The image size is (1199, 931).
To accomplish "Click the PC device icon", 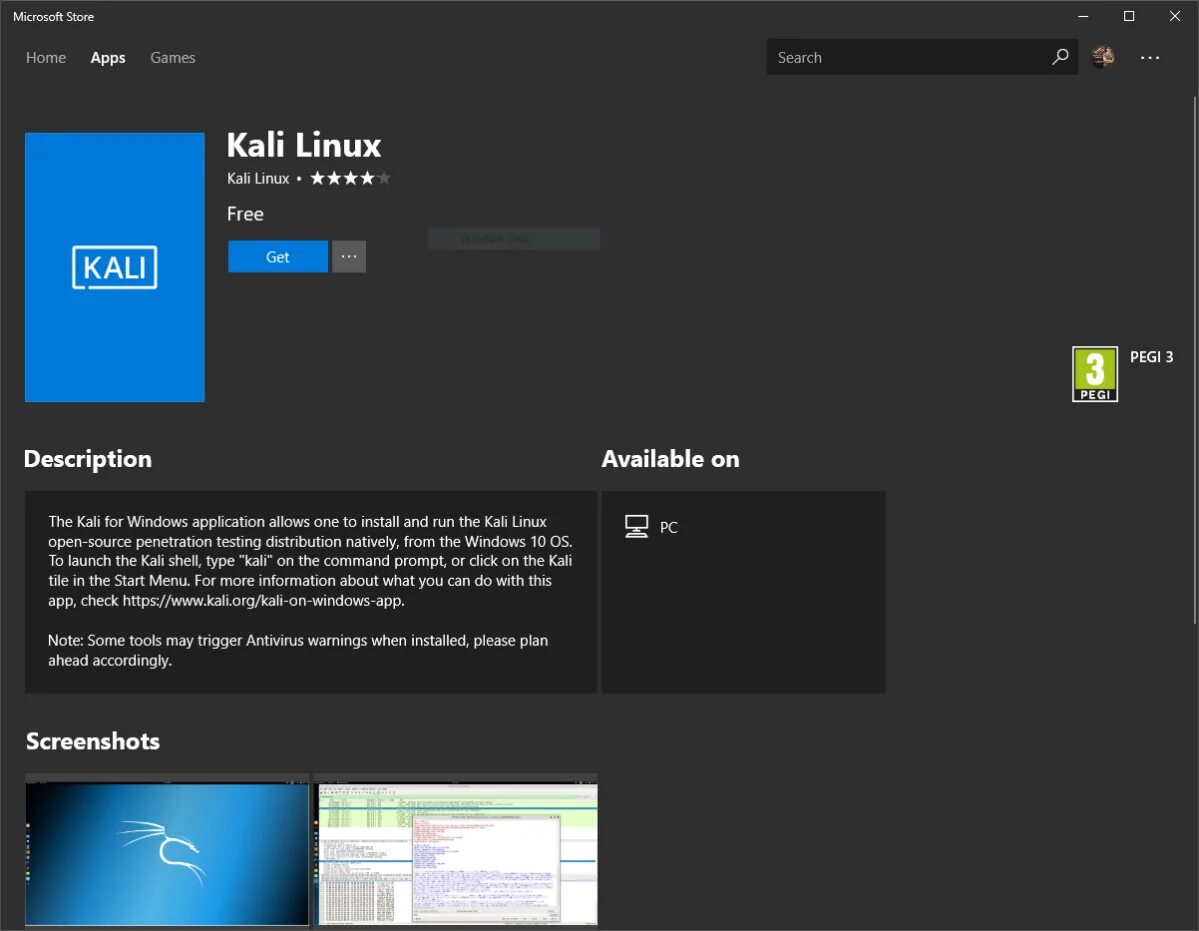I will (636, 527).
